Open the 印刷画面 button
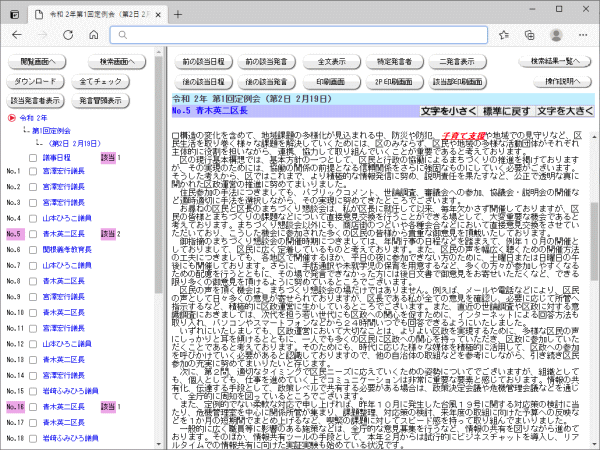Screen dimensions: 600x450 (331, 82)
